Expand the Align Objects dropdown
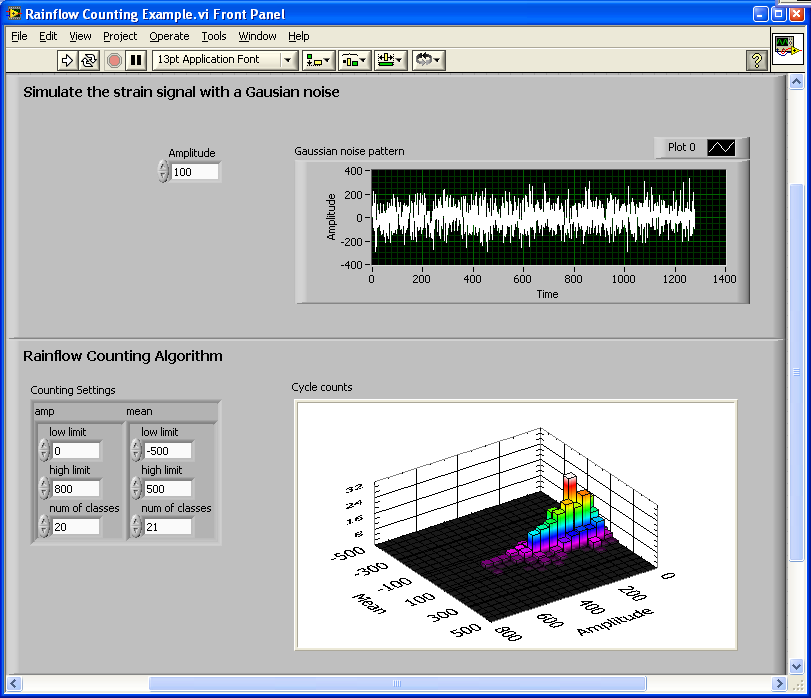Screen dimensions: 811x698 (318, 60)
